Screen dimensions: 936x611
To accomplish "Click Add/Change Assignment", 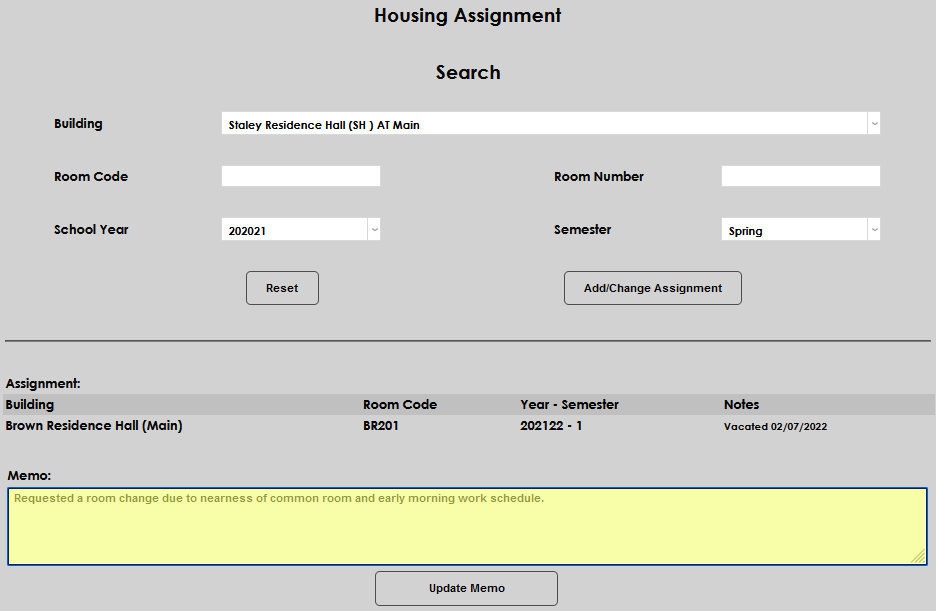I will pos(652,287).
